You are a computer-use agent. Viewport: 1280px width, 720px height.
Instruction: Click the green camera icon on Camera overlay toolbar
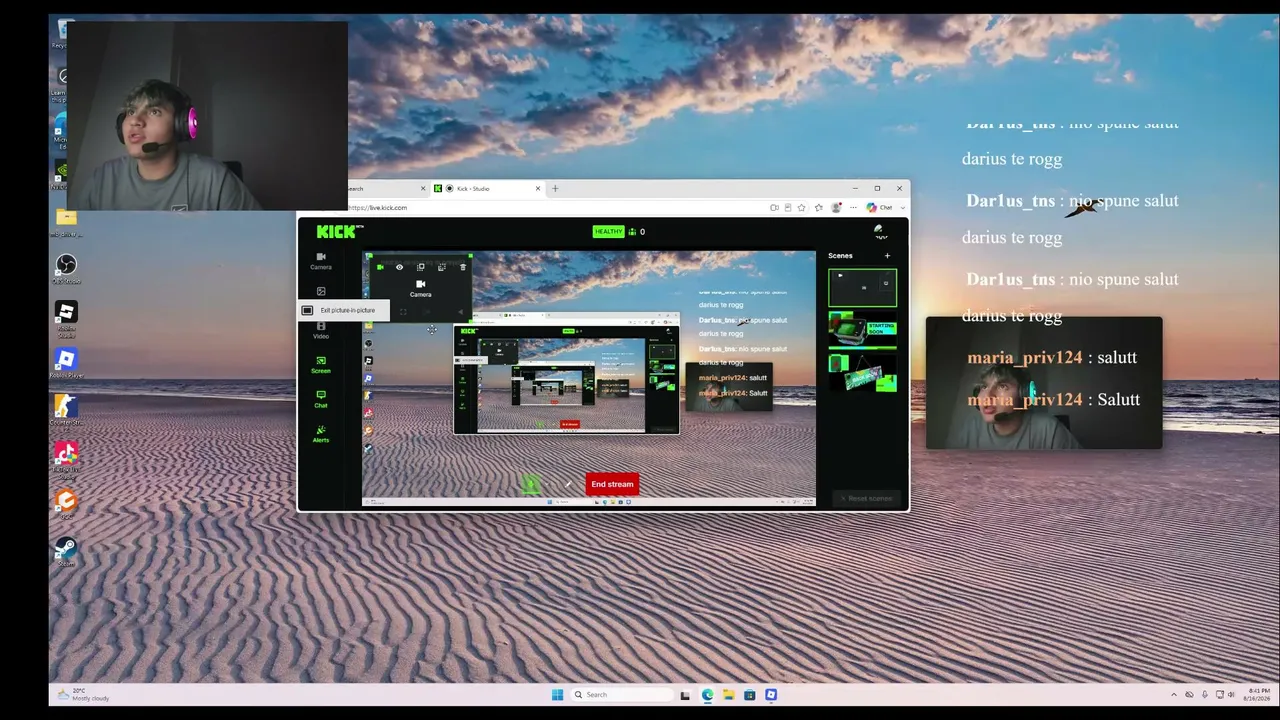tap(380, 267)
